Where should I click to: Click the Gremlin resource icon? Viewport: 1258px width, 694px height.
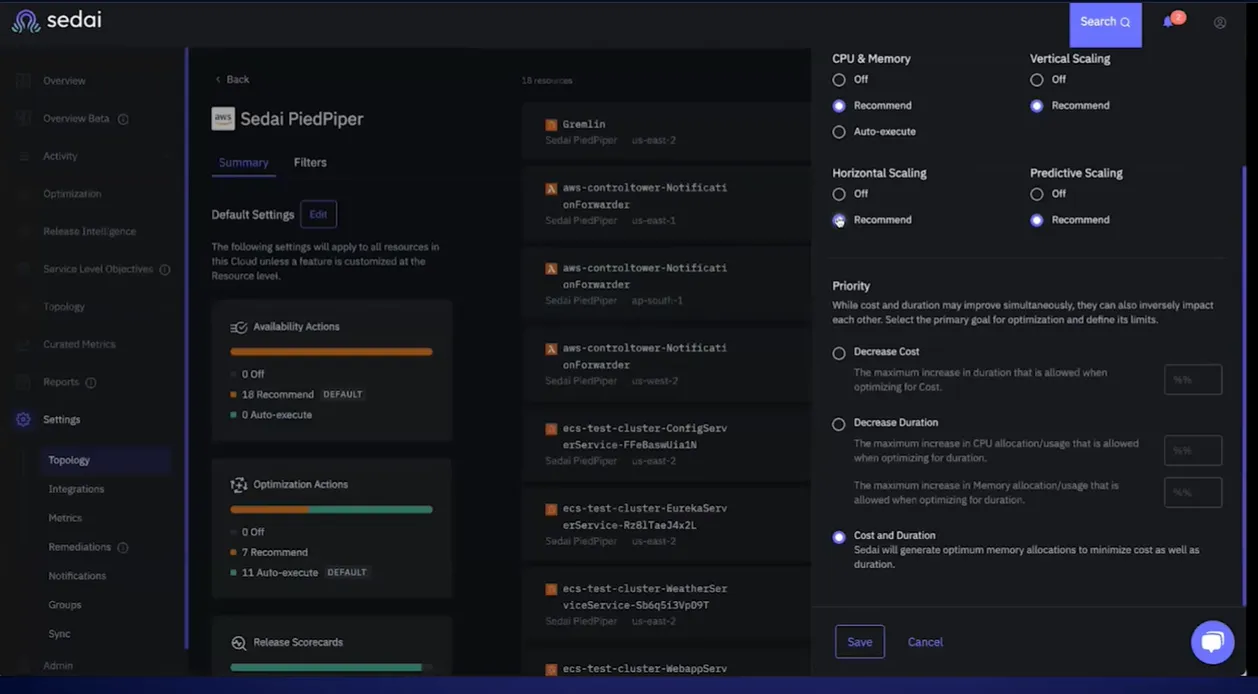pyautogui.click(x=551, y=125)
